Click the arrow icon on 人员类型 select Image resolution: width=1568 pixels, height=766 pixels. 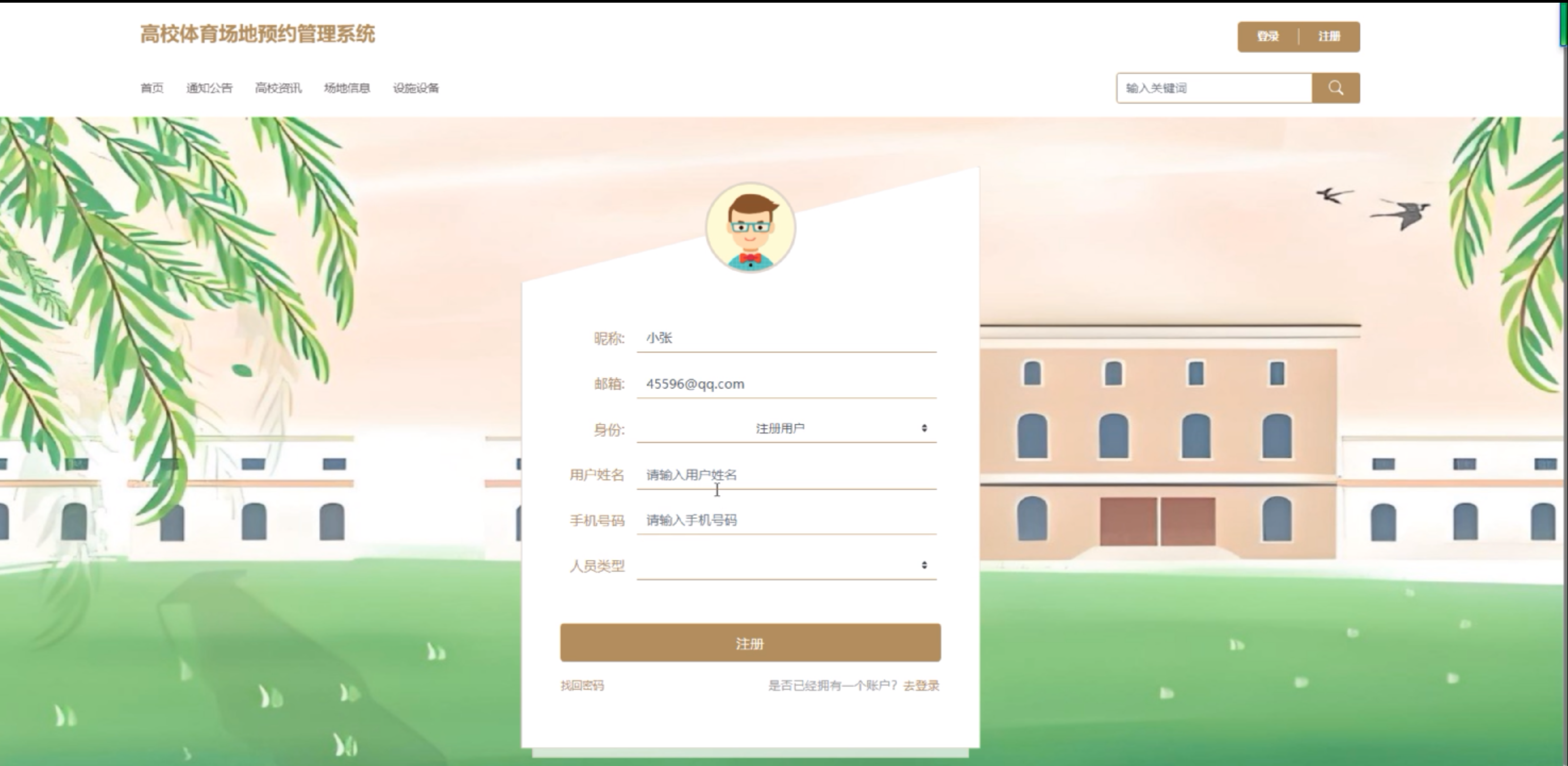point(924,566)
